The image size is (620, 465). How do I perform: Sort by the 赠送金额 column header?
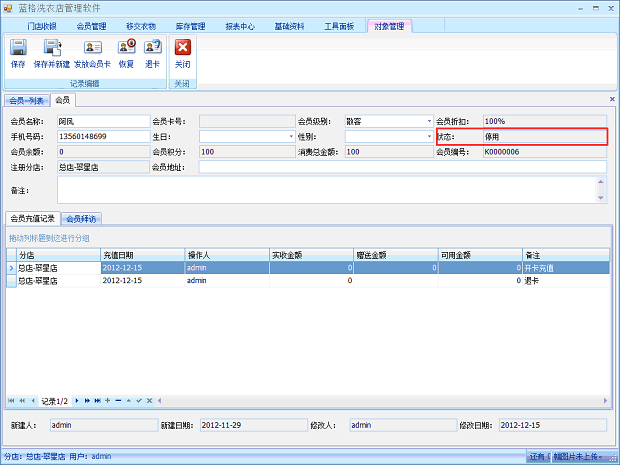pyautogui.click(x=396, y=255)
